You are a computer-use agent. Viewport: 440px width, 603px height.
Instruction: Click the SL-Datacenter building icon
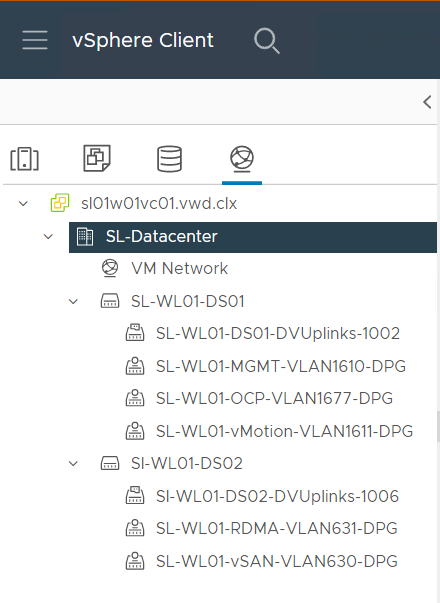[85, 237]
